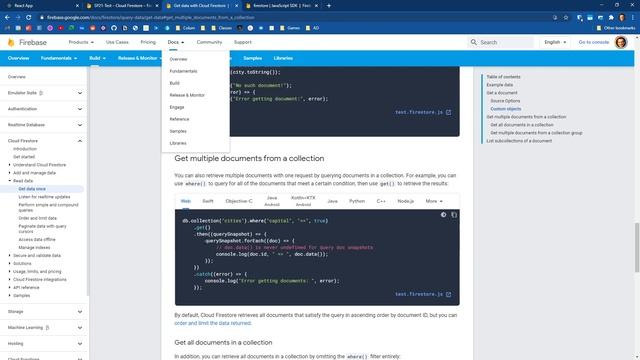Open the English language selector
The image size is (640, 360).
555,42
